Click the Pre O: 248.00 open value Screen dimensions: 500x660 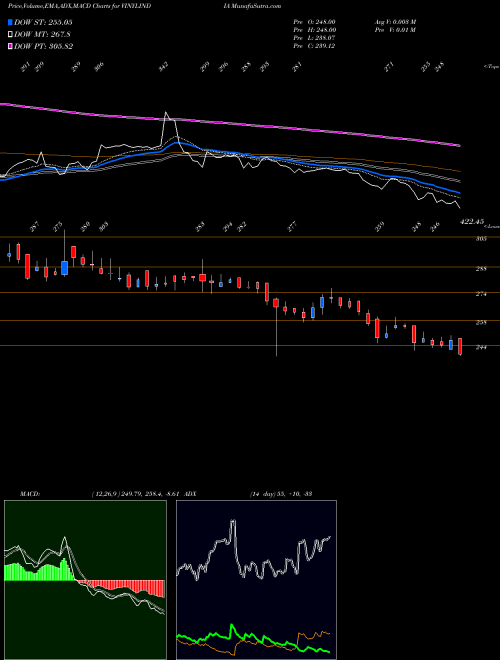click(x=314, y=22)
